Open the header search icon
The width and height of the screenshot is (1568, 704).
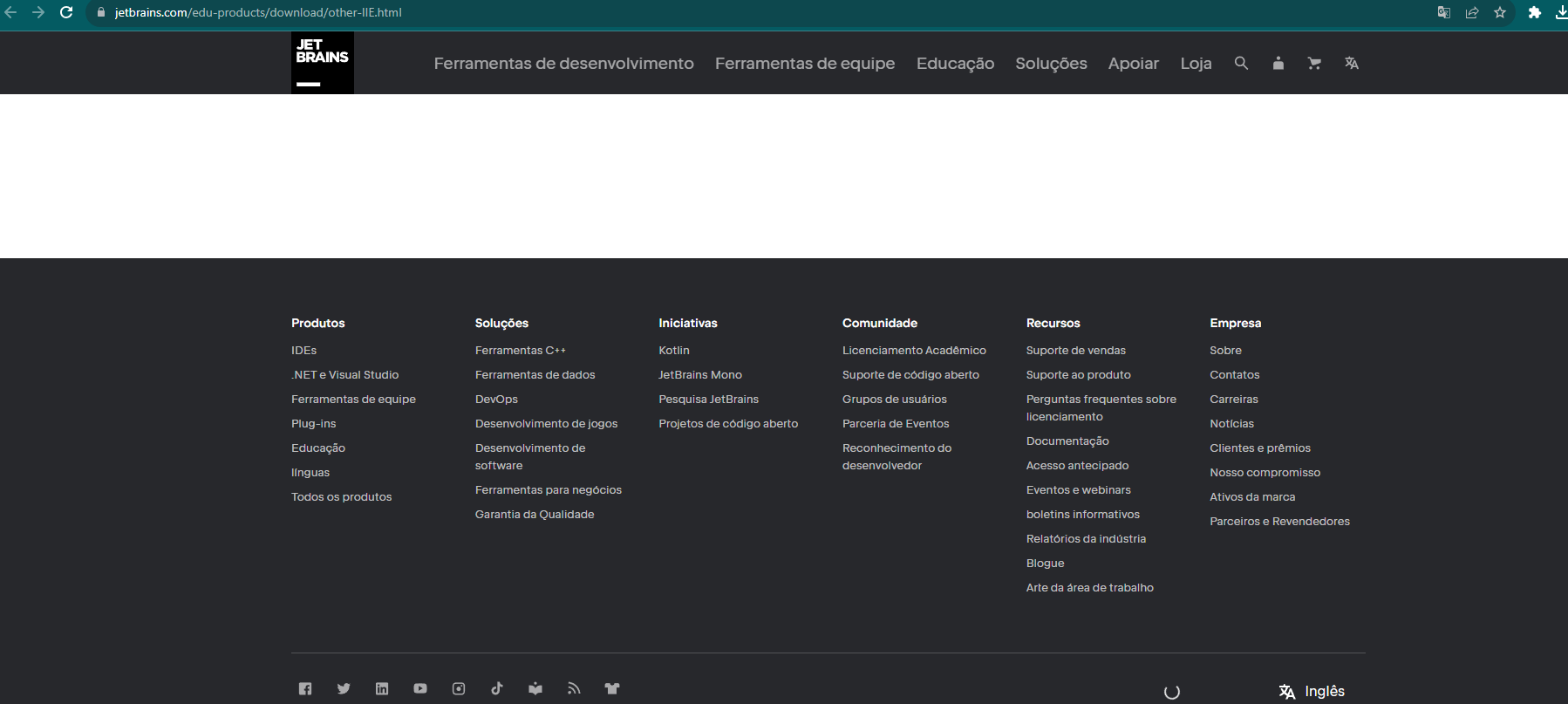1241,63
